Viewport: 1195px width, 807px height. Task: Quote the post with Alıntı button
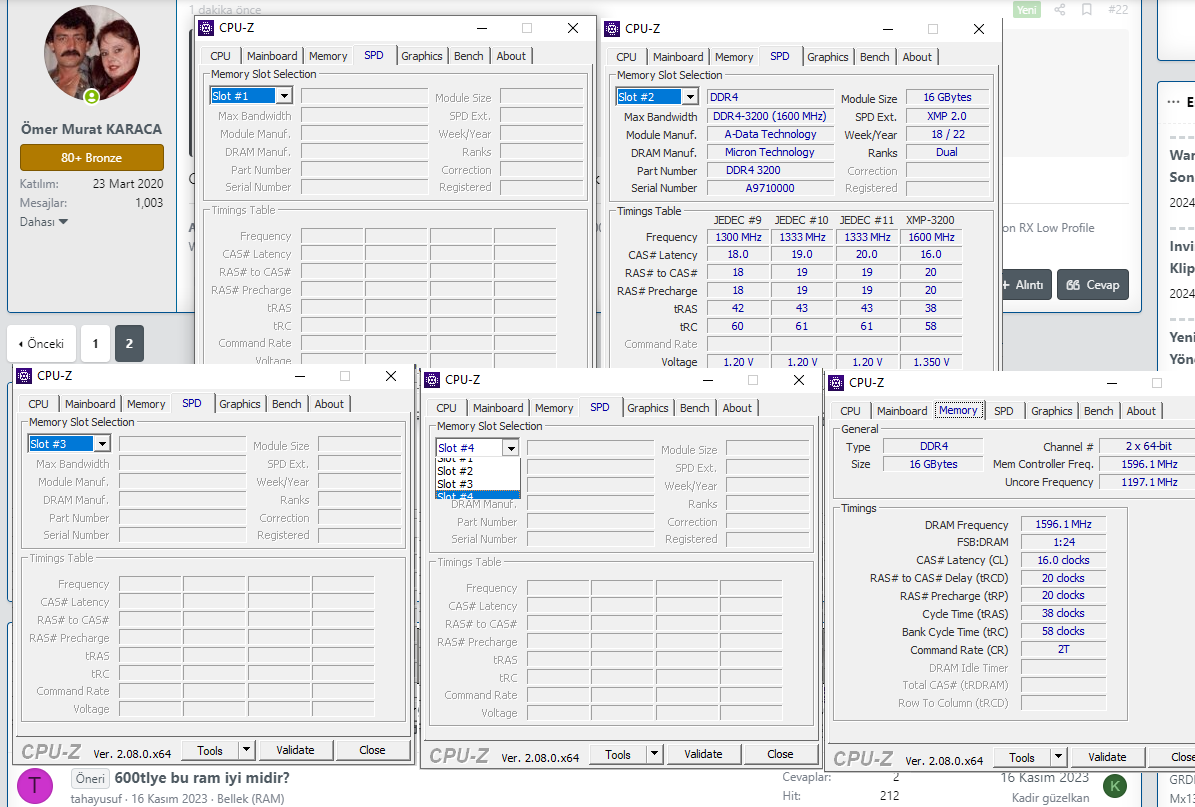(x=1027, y=284)
